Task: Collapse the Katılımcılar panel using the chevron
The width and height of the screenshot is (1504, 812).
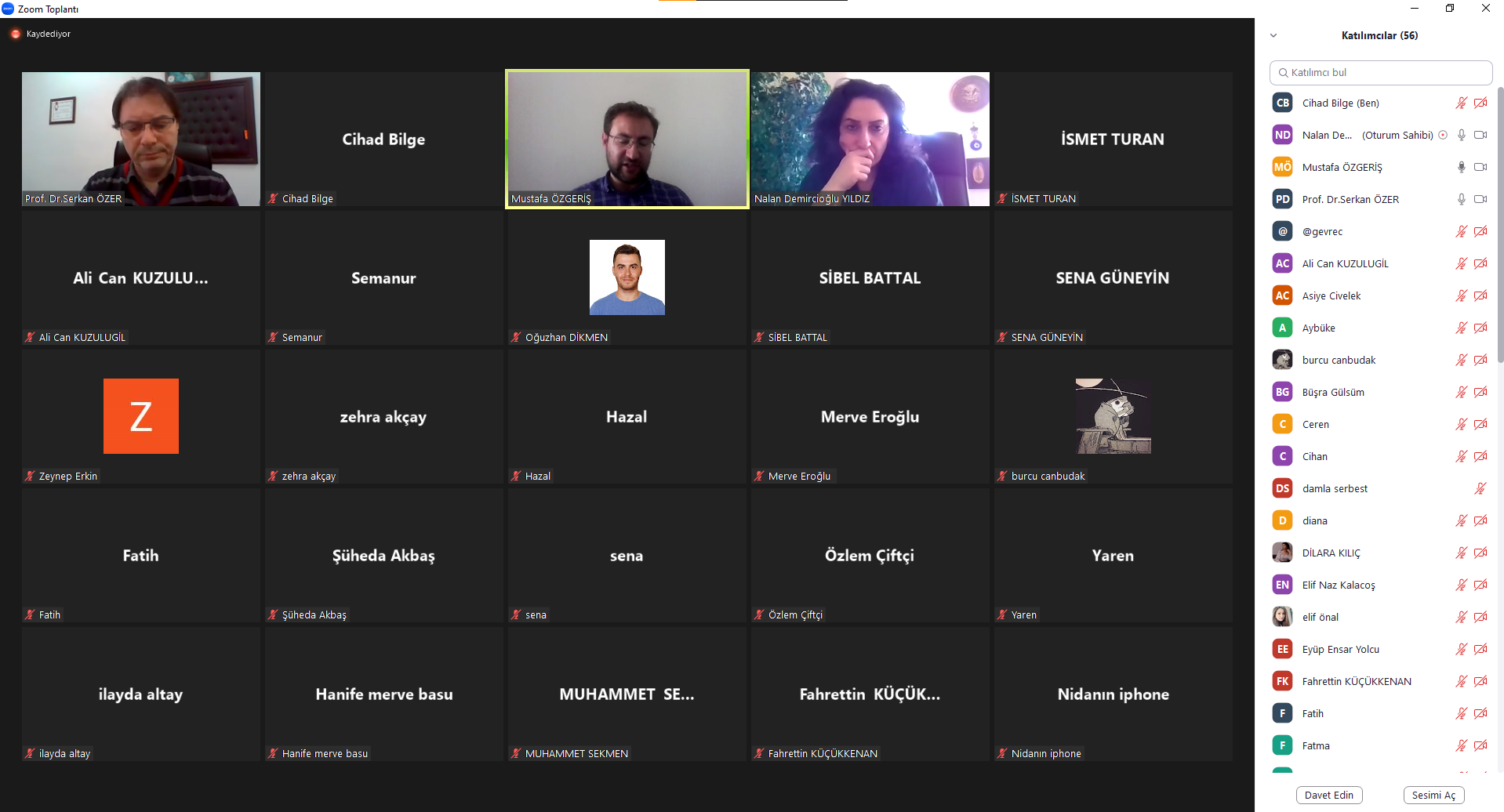Action: 1273,35
